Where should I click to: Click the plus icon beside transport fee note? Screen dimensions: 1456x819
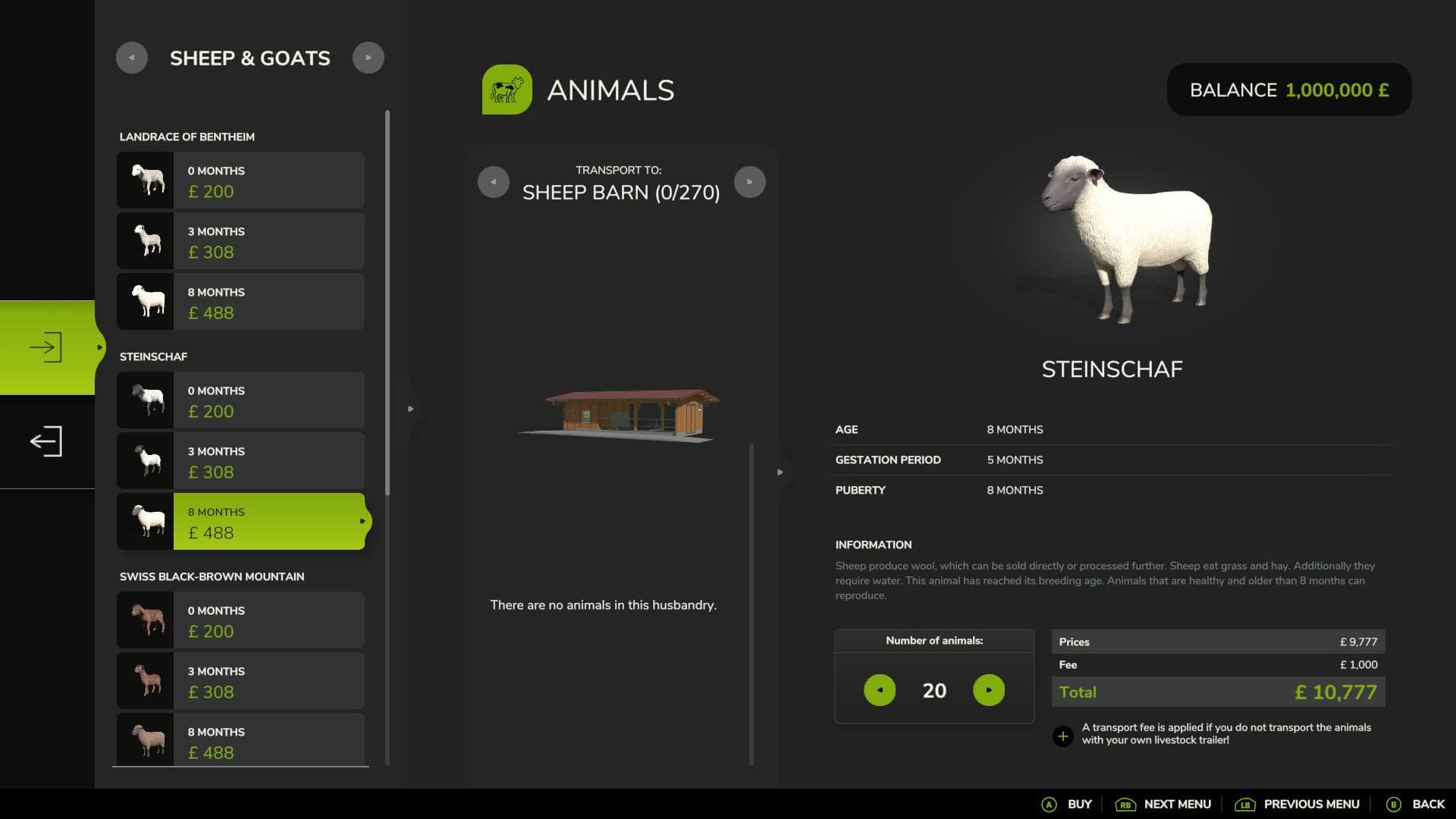coord(1062,736)
